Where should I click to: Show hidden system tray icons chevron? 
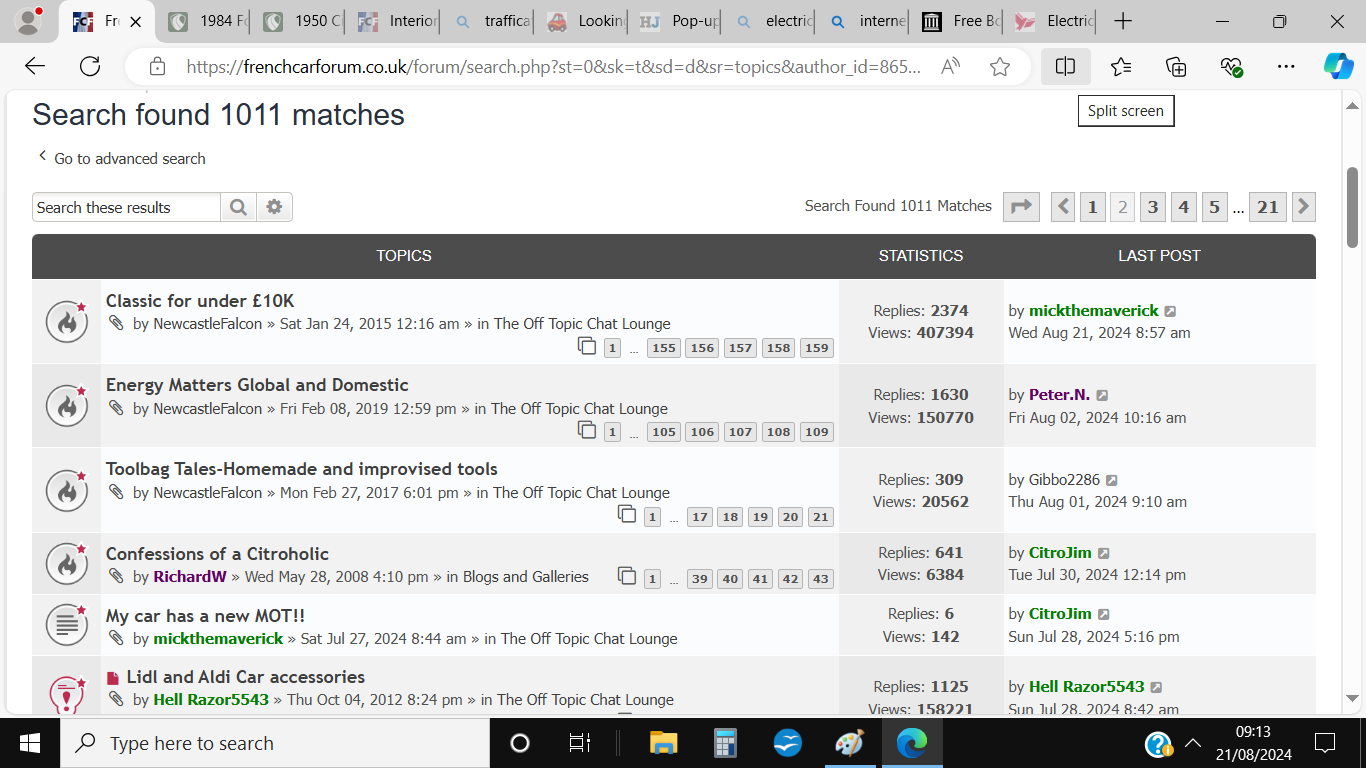click(x=1193, y=743)
